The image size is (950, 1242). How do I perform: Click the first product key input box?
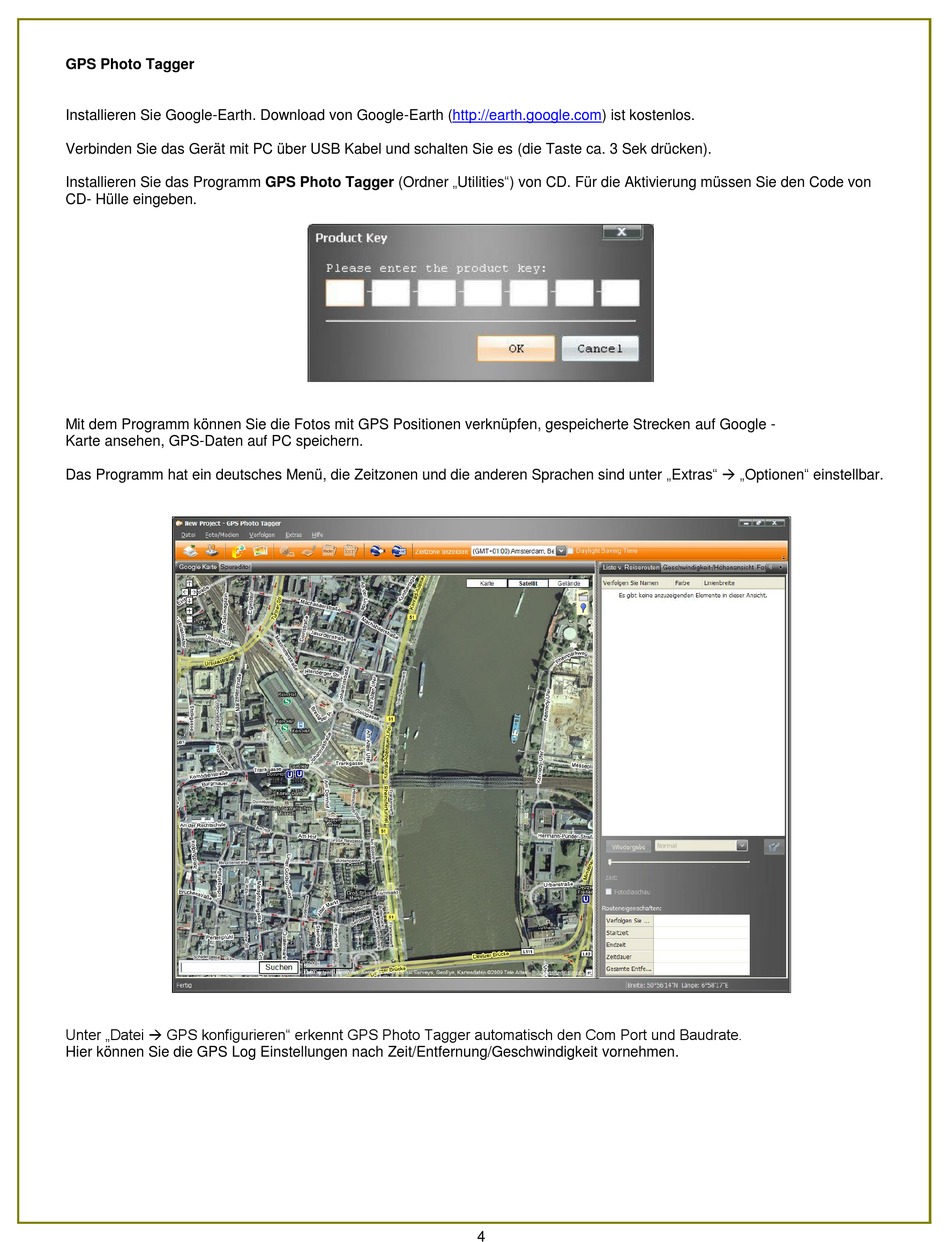(x=345, y=292)
